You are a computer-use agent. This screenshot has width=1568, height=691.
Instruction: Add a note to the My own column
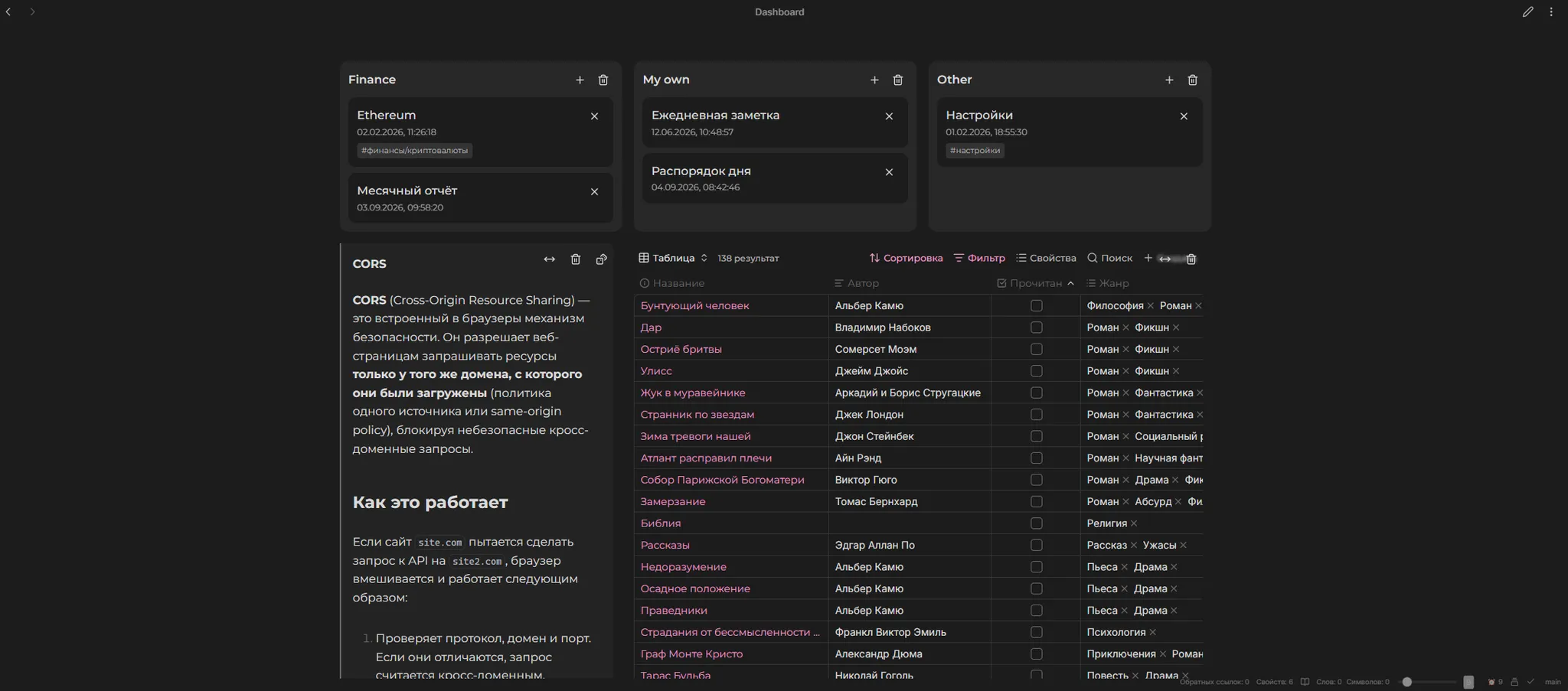874,80
